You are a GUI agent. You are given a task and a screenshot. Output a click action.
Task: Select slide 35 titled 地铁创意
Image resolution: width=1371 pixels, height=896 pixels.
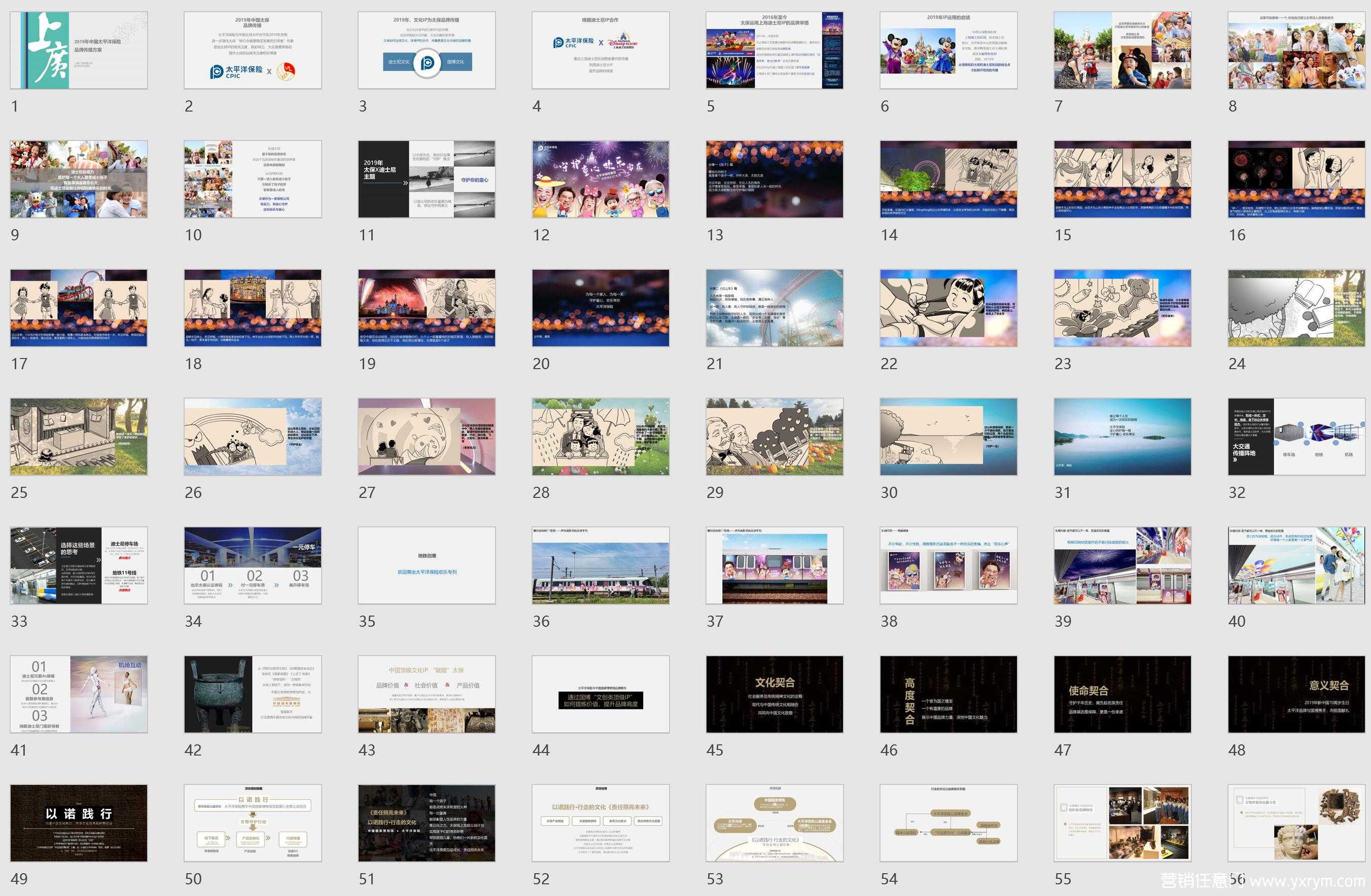[x=427, y=566]
